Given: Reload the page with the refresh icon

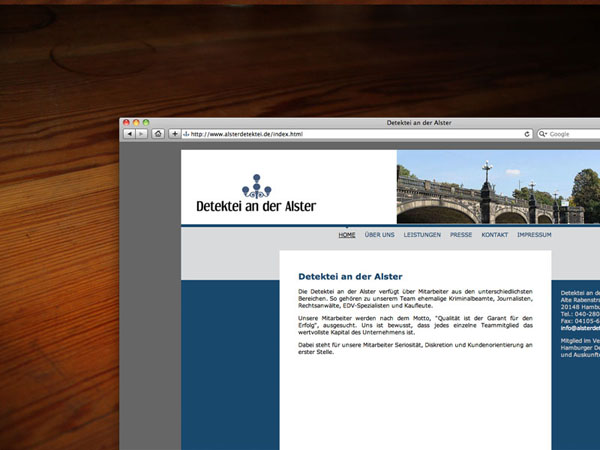Looking at the screenshot, I should coord(527,134).
